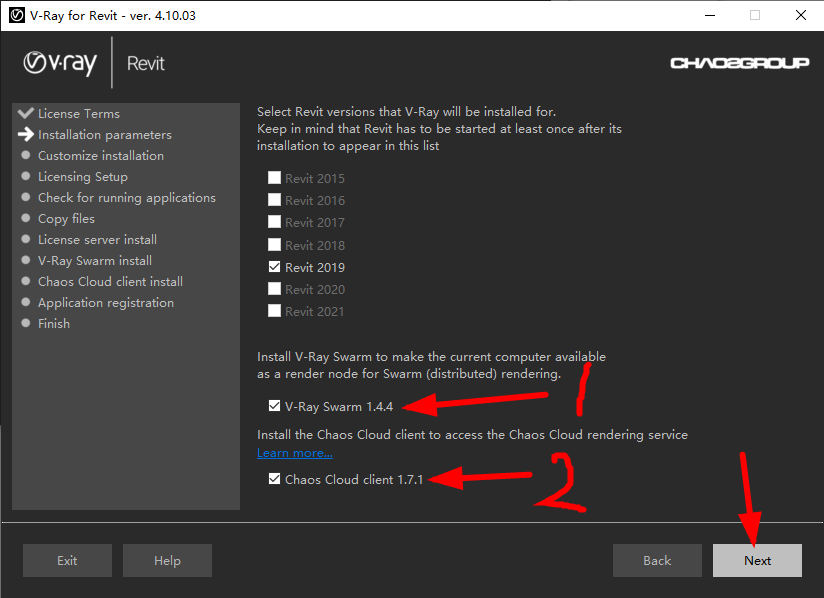Go Back to the previous step
The width and height of the screenshot is (824, 598).
[657, 561]
